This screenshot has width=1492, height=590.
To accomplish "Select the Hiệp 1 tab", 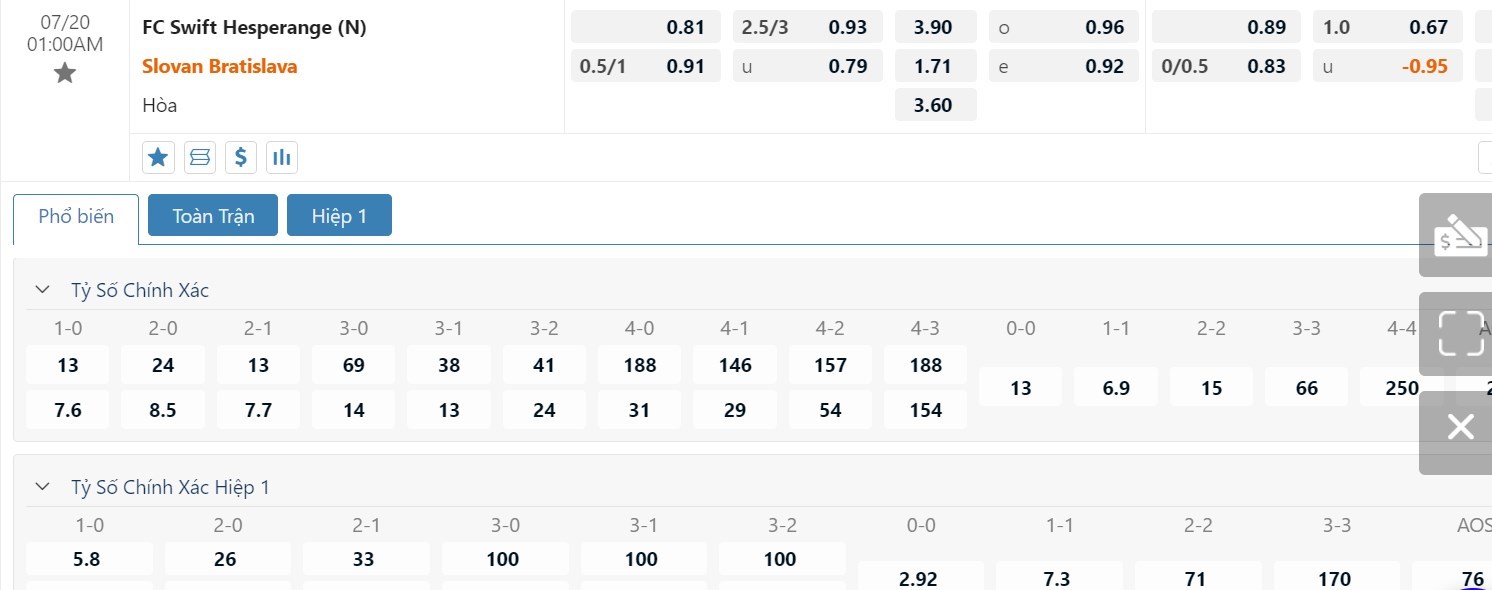I will tap(339, 216).
